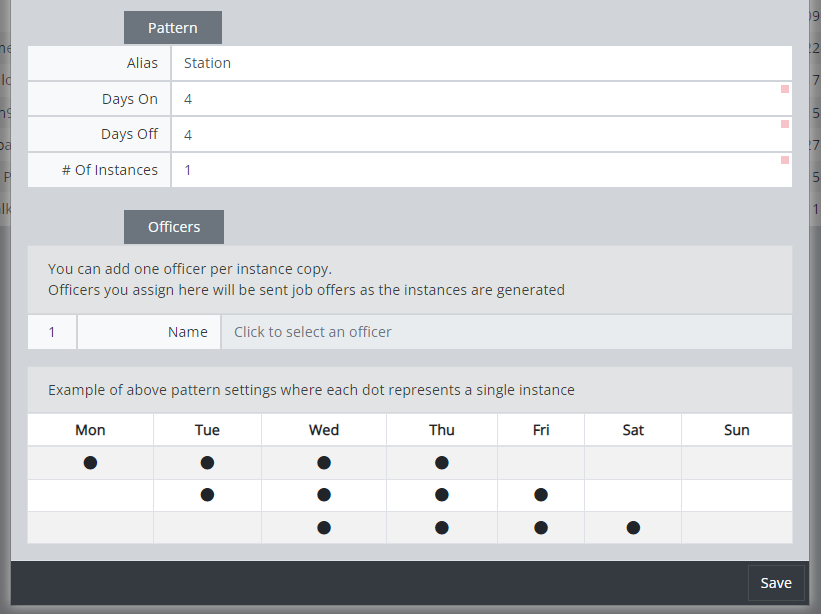The image size is (821, 614).
Task: Click the Sat column header
Action: click(633, 430)
